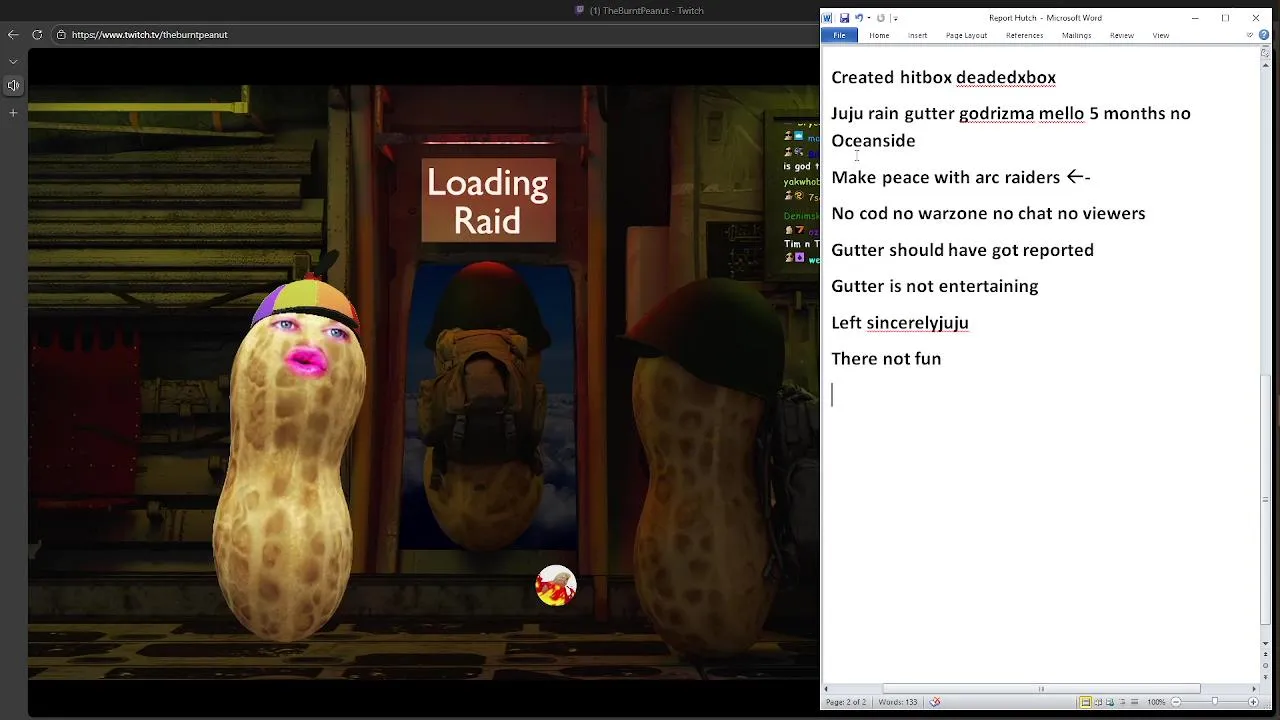This screenshot has height=720, width=1280.
Task: Open the Review ribbon tab
Action: 1121,35
